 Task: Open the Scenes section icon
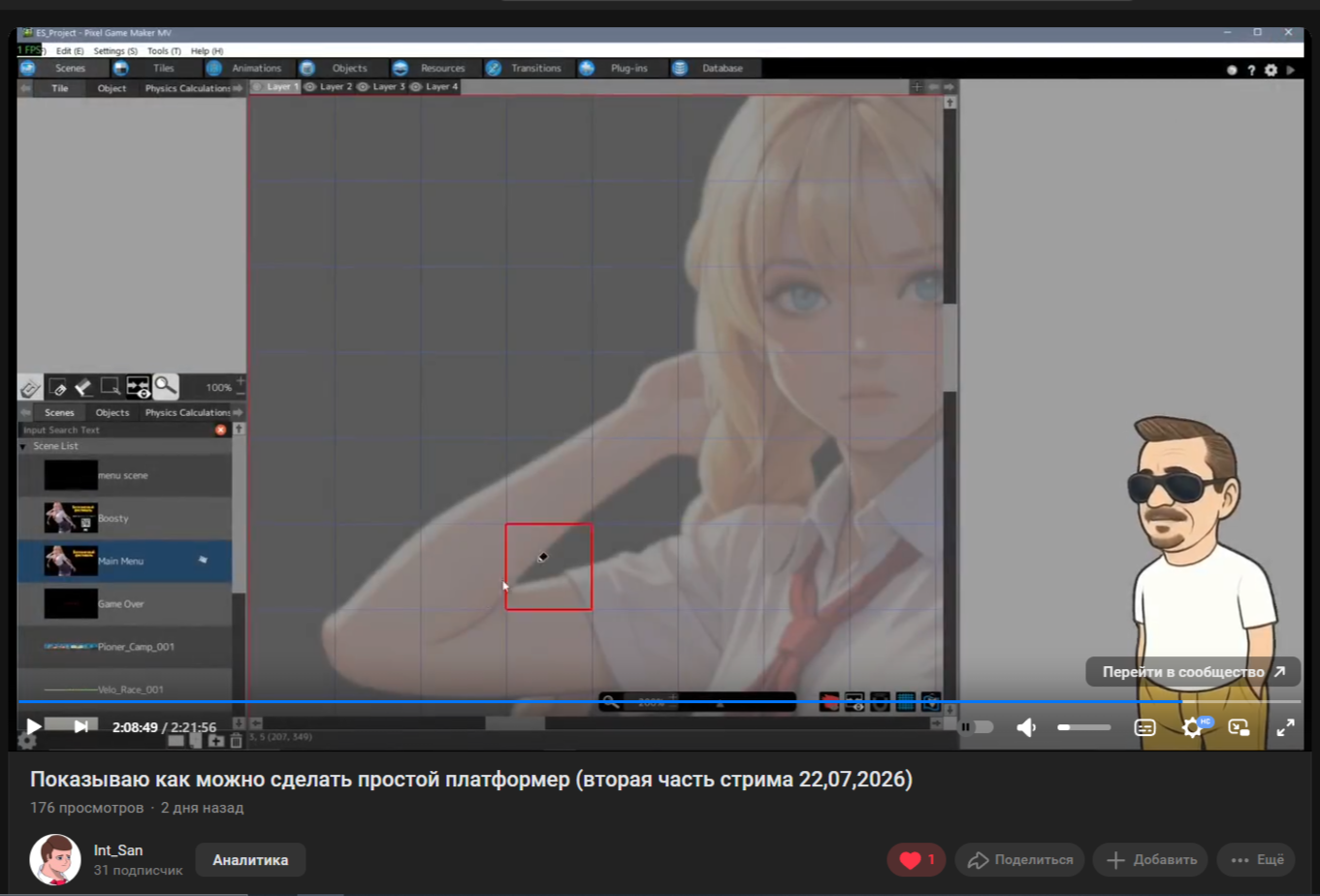[x=27, y=68]
